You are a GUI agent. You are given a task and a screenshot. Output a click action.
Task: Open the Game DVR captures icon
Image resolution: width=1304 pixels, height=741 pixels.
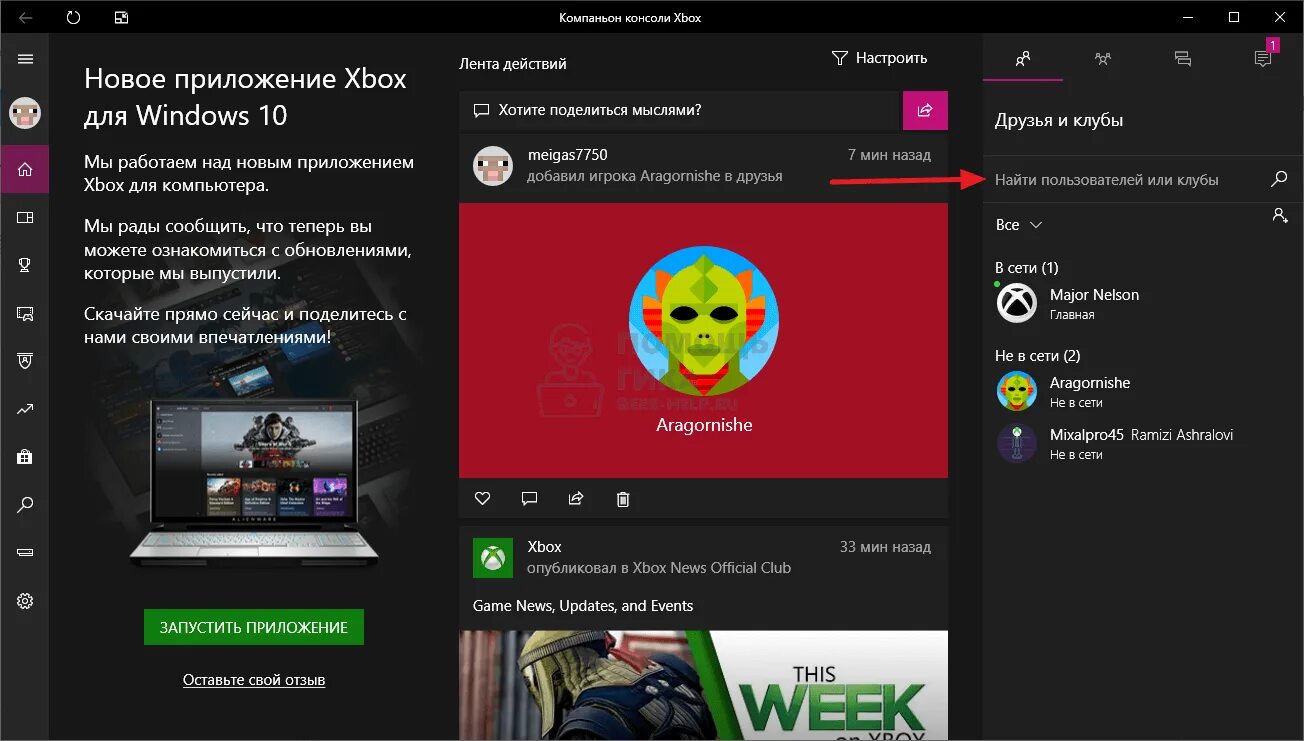tap(25, 313)
